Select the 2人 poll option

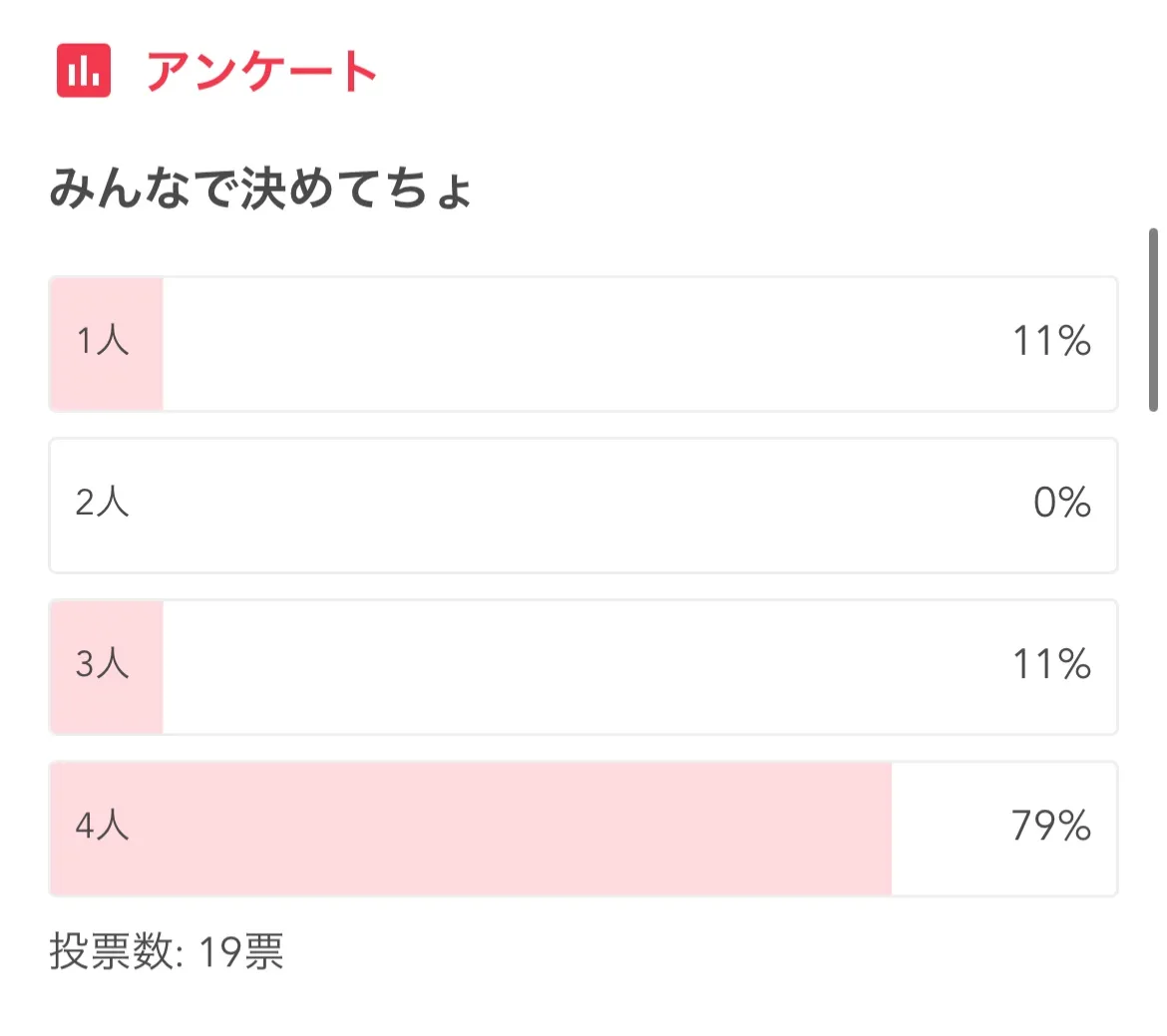[103, 503]
